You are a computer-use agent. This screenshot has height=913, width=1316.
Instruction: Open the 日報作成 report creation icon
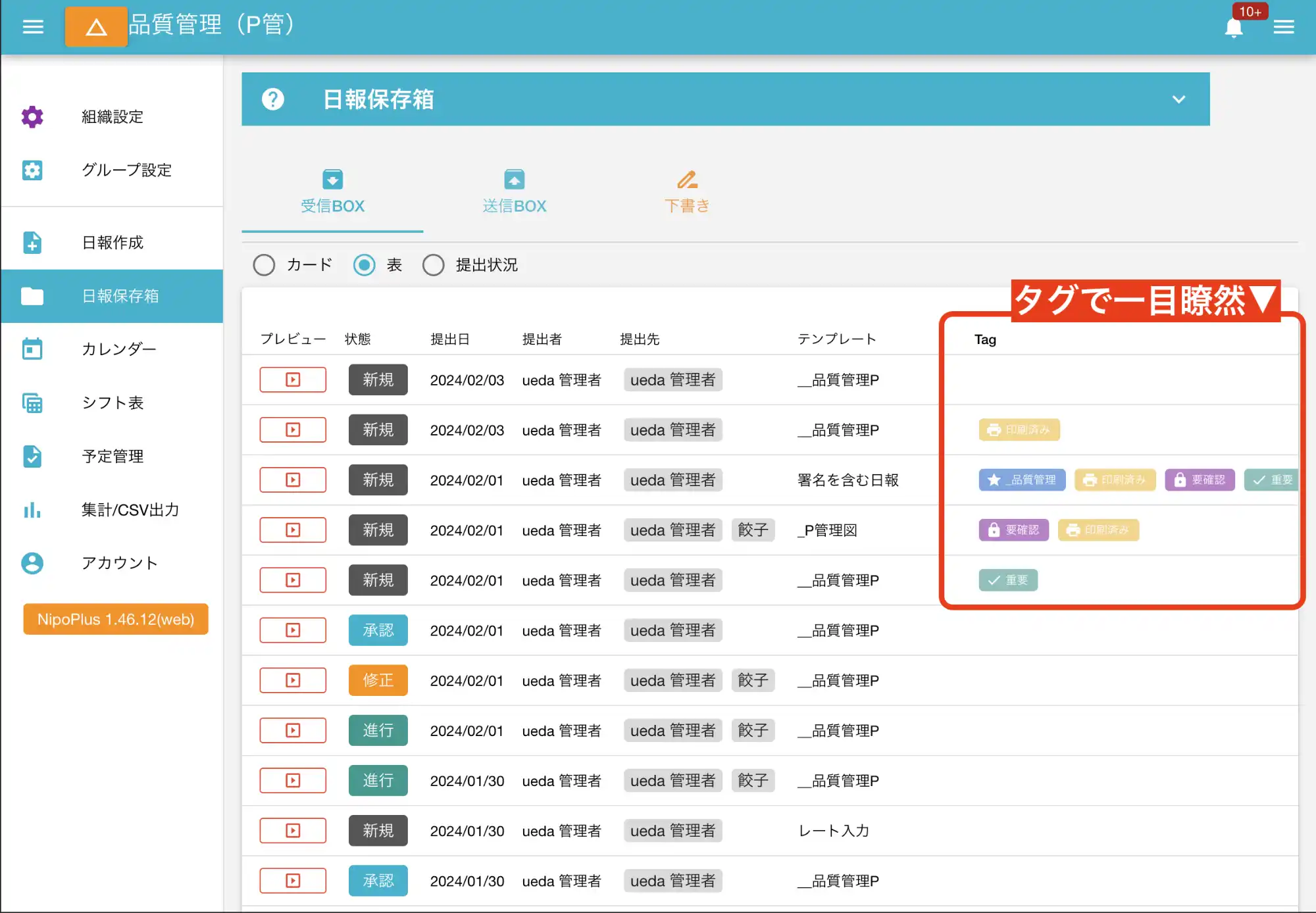tap(32, 243)
